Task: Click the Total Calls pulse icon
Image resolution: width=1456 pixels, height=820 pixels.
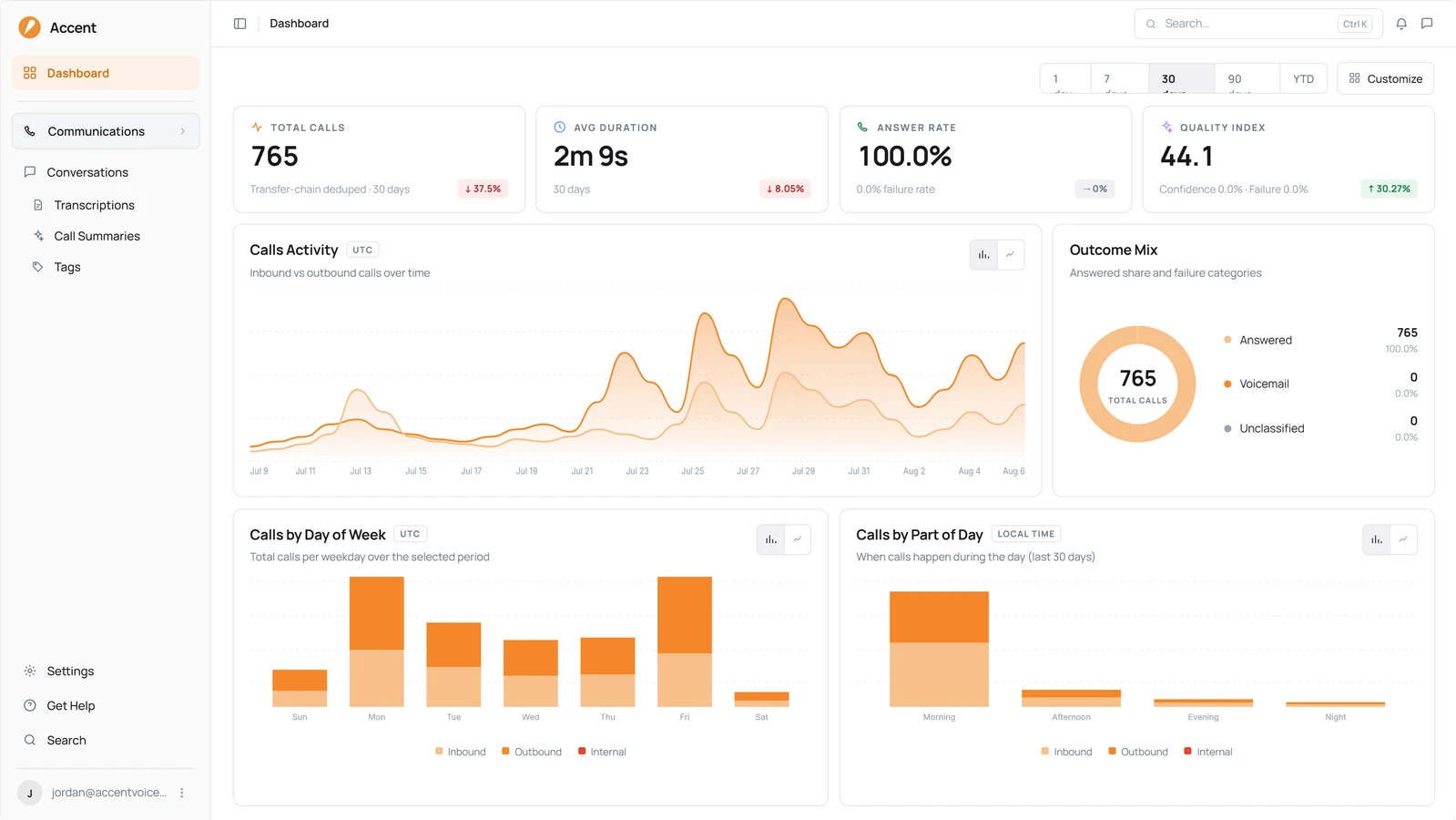Action: [257, 128]
